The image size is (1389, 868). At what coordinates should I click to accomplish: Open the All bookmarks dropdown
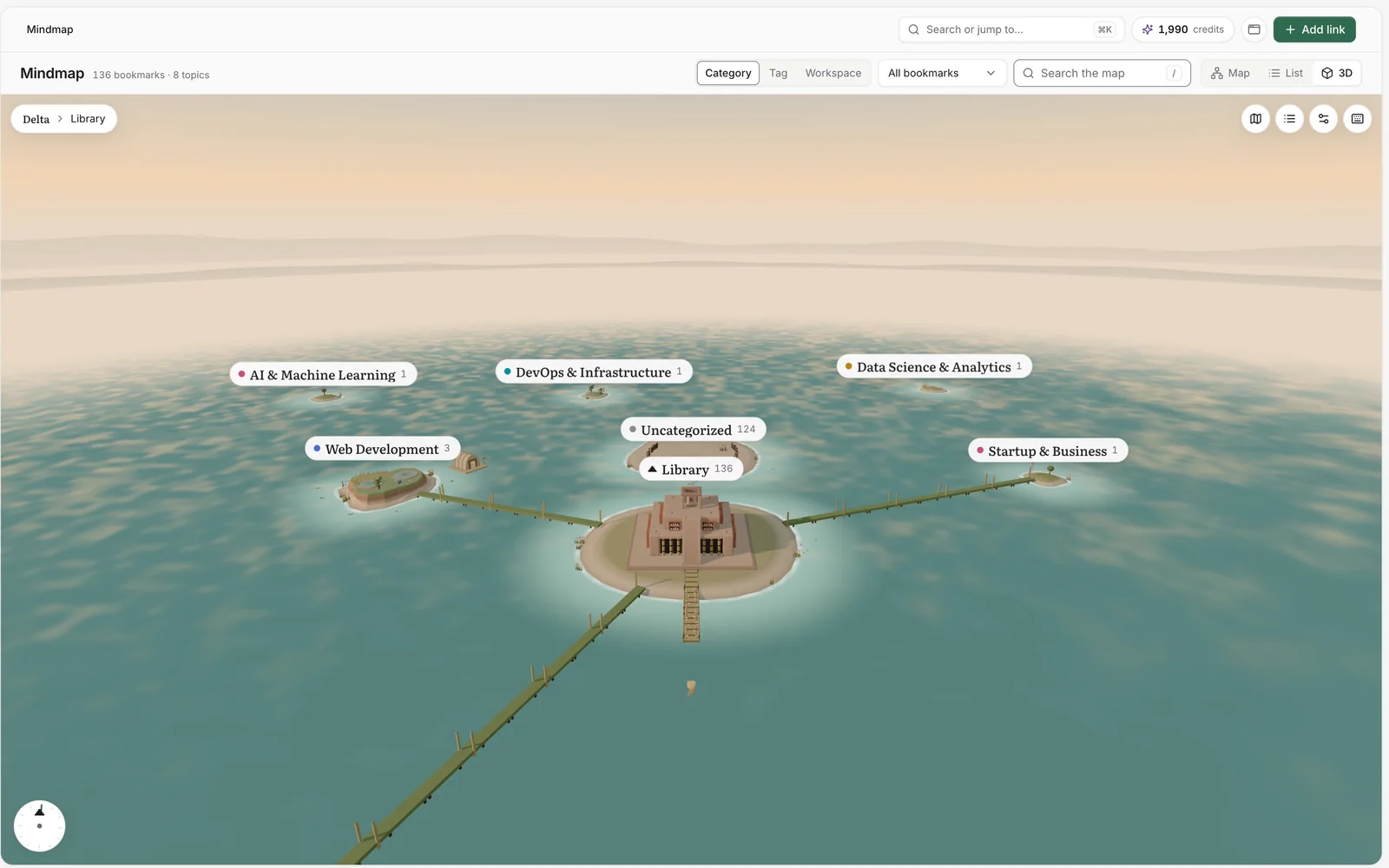point(942,73)
